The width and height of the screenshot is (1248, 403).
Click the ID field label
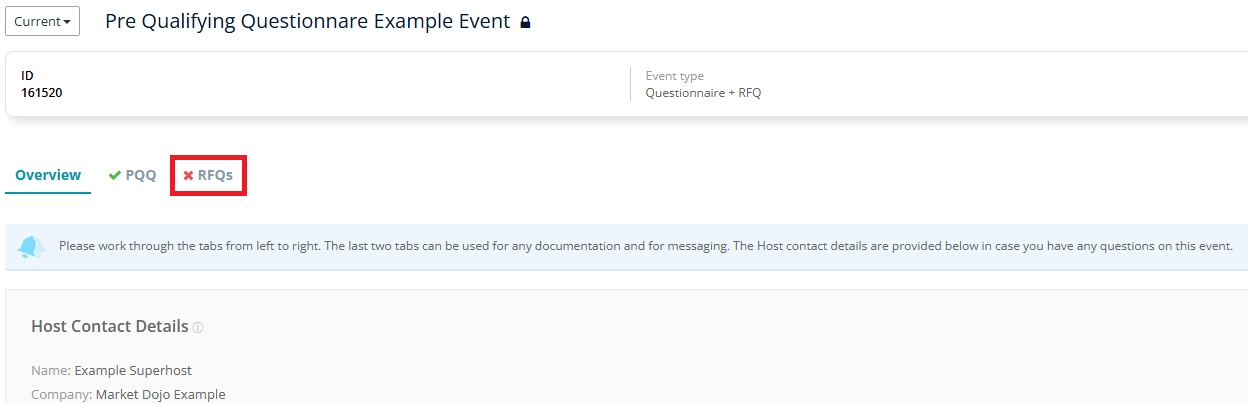tap(27, 76)
